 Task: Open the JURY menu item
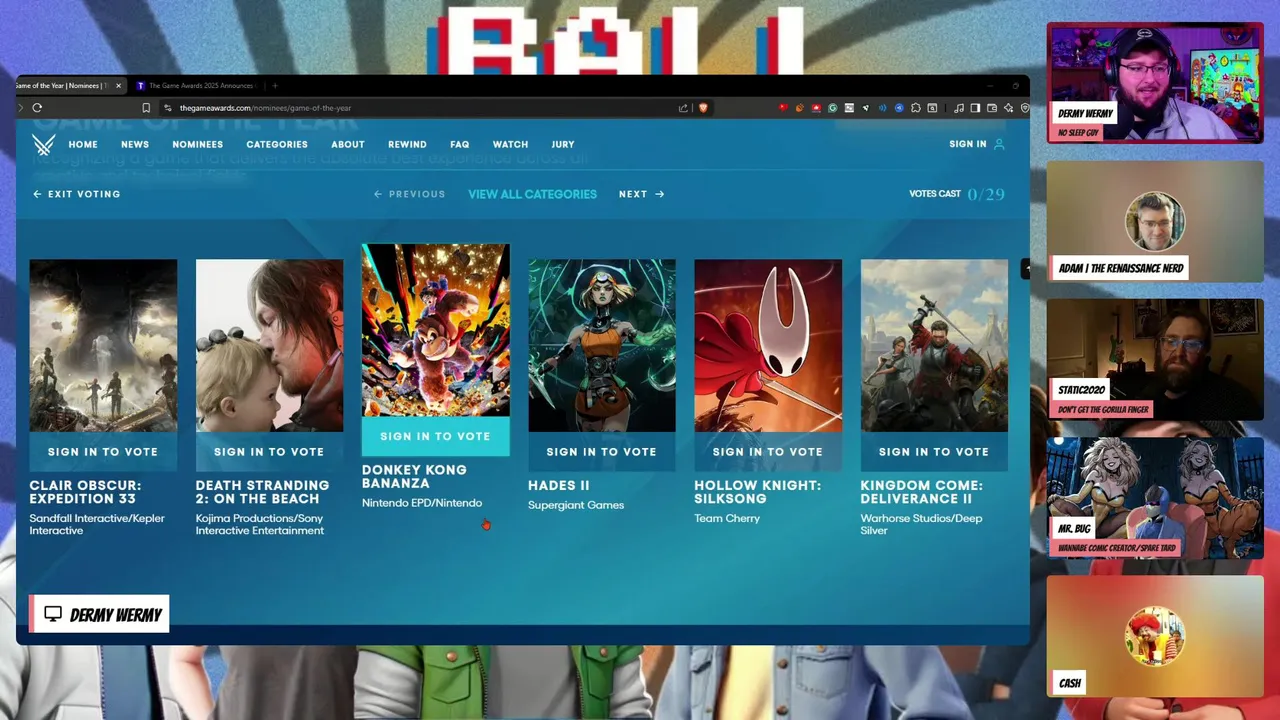(563, 144)
